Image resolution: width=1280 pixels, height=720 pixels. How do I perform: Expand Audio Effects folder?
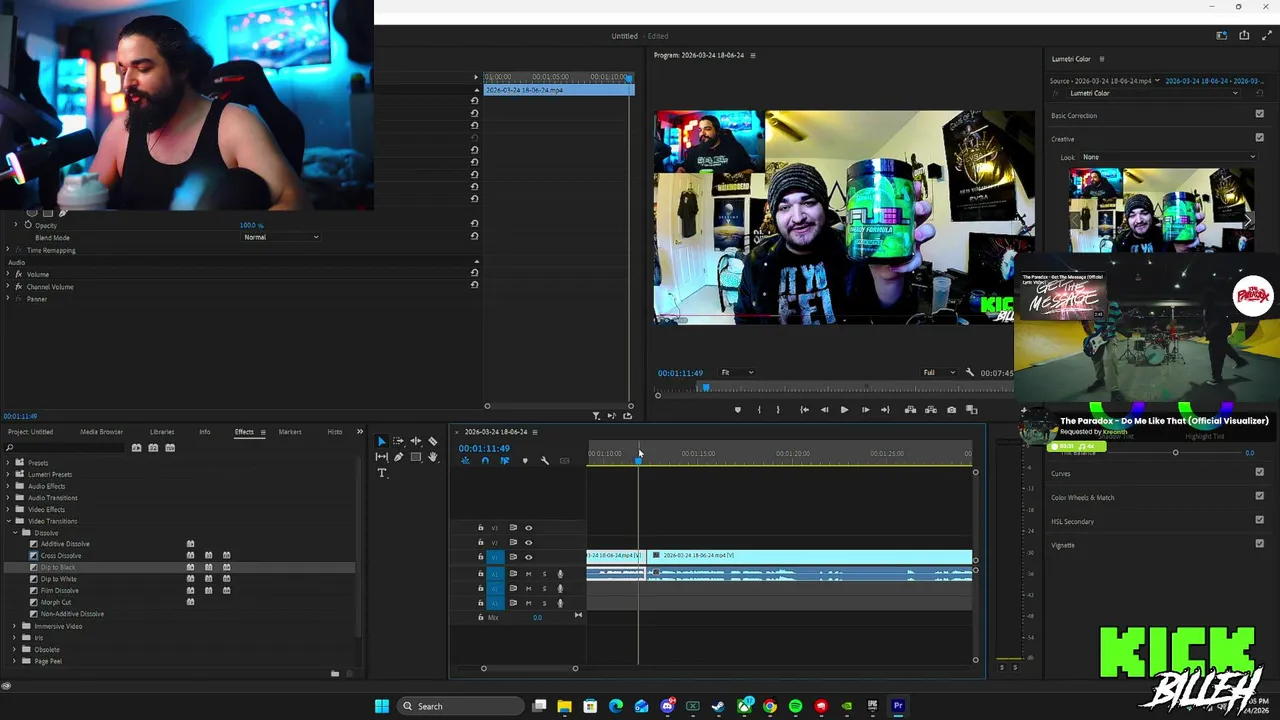pyautogui.click(x=8, y=486)
